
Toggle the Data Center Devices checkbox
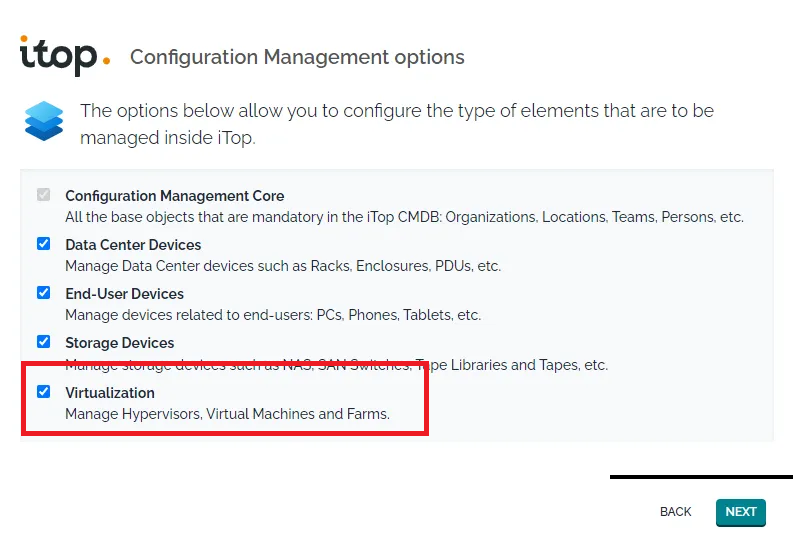point(44,244)
